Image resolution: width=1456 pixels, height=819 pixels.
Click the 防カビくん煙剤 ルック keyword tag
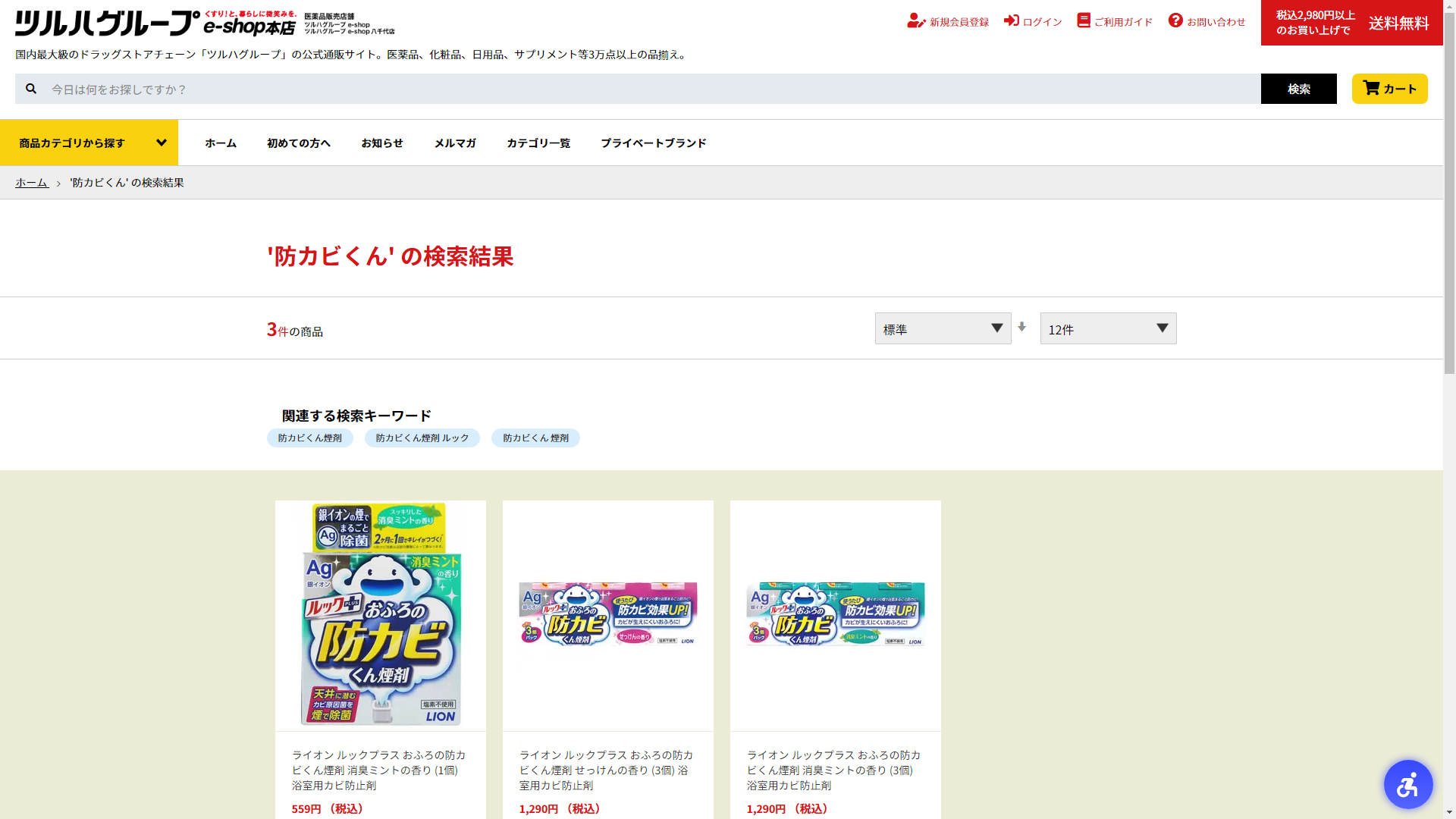422,438
